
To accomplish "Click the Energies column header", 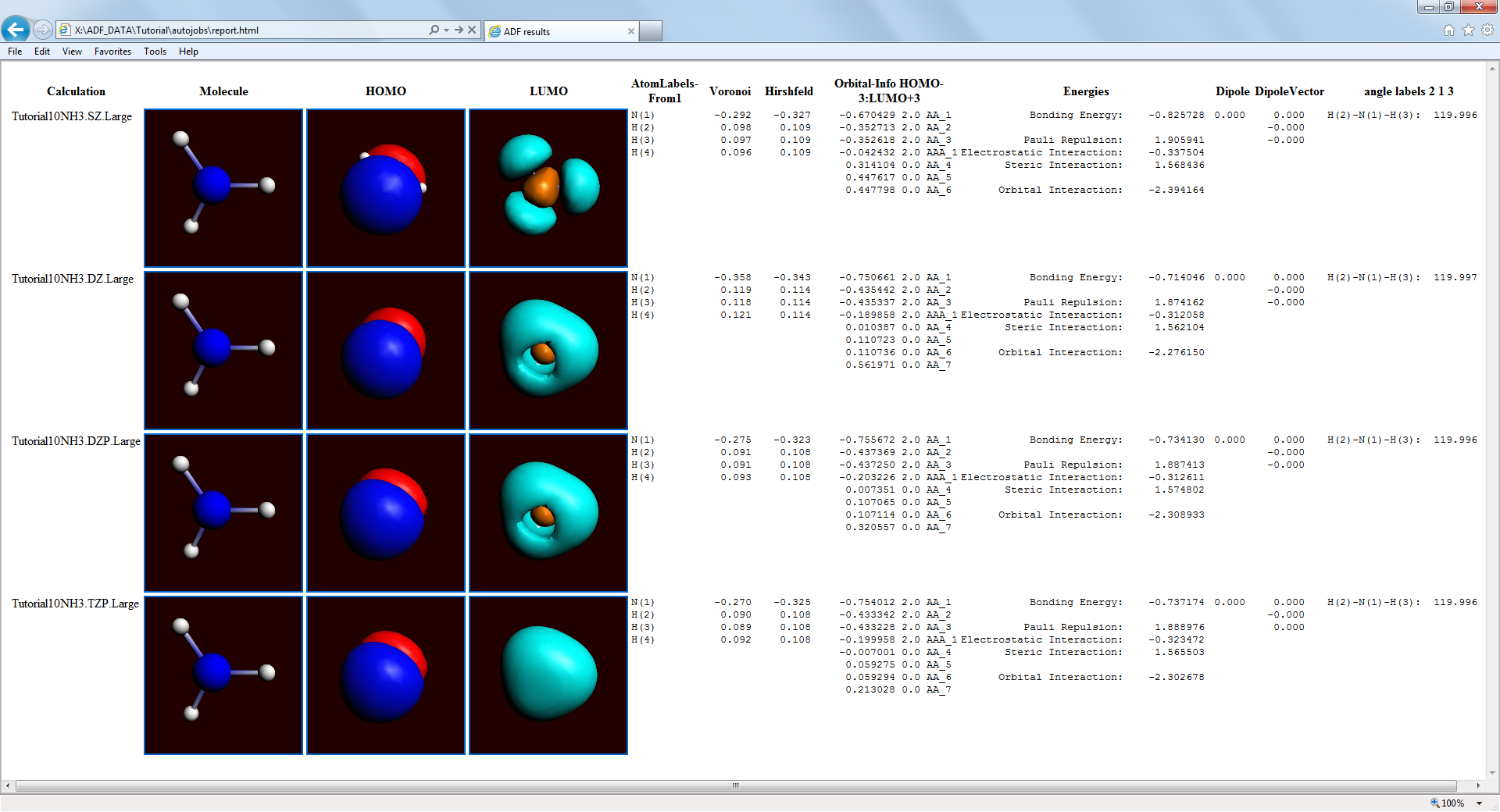I will pyautogui.click(x=1086, y=91).
